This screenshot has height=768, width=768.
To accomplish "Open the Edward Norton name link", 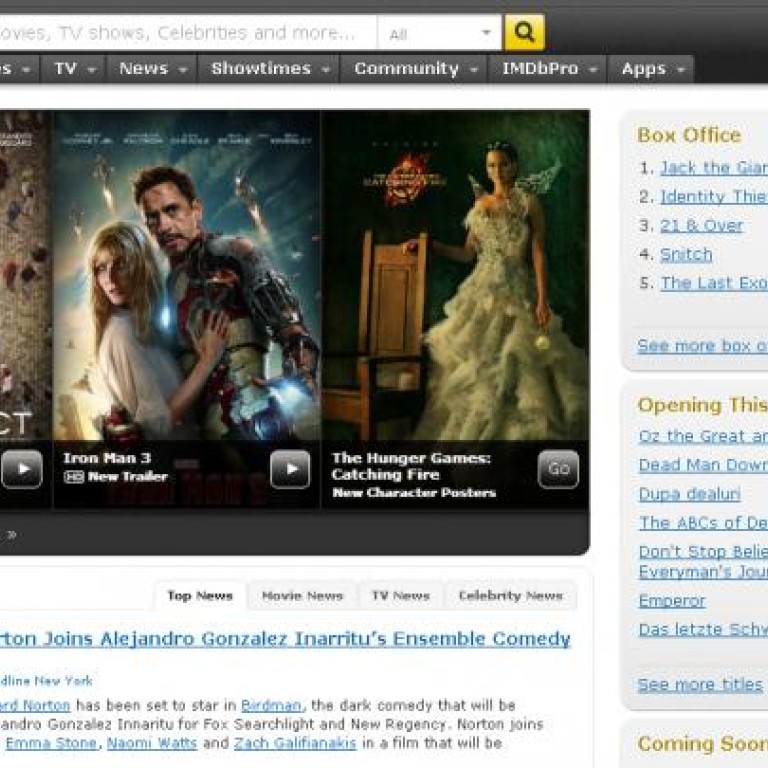I will click(x=35, y=705).
